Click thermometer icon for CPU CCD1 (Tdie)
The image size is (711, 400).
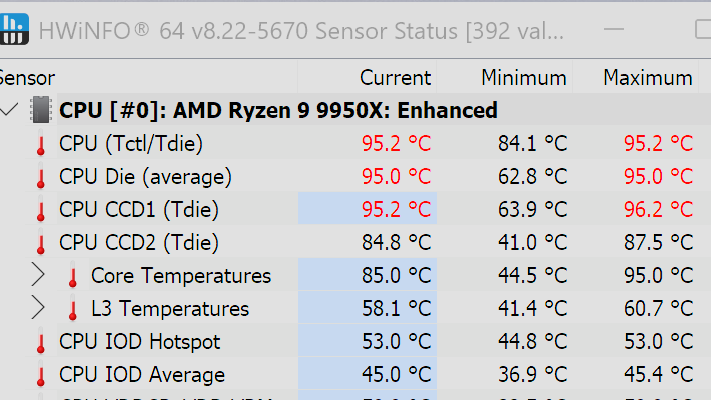click(x=41, y=210)
